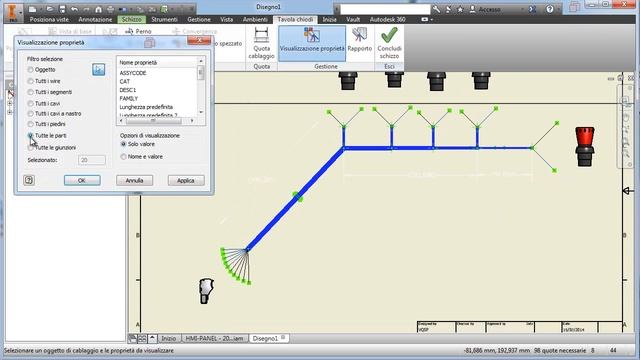
Task: Switch to the Schizzo ribbon tab
Action: point(131,19)
